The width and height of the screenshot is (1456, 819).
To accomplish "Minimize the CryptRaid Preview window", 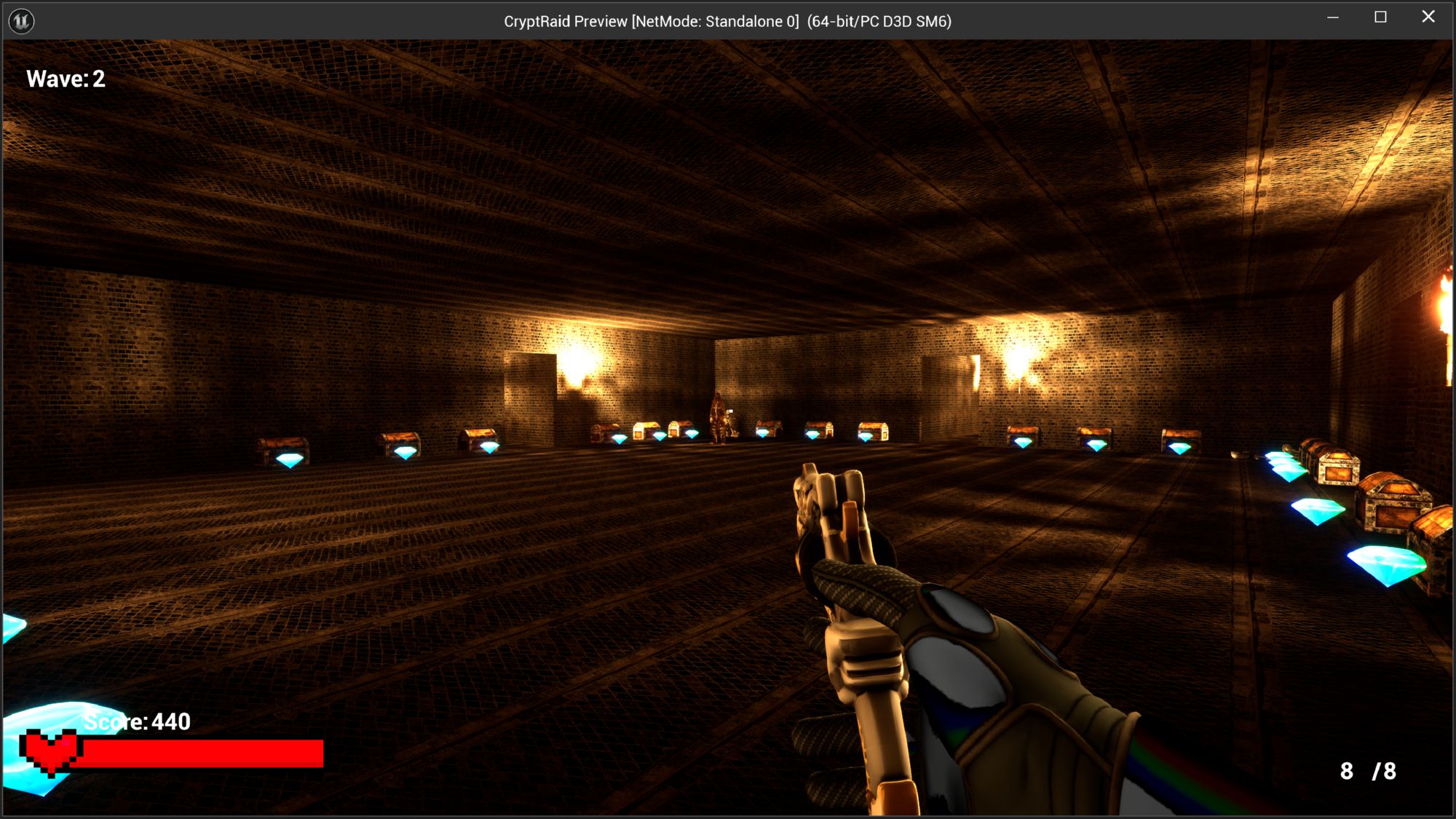I will pyautogui.click(x=1333, y=17).
